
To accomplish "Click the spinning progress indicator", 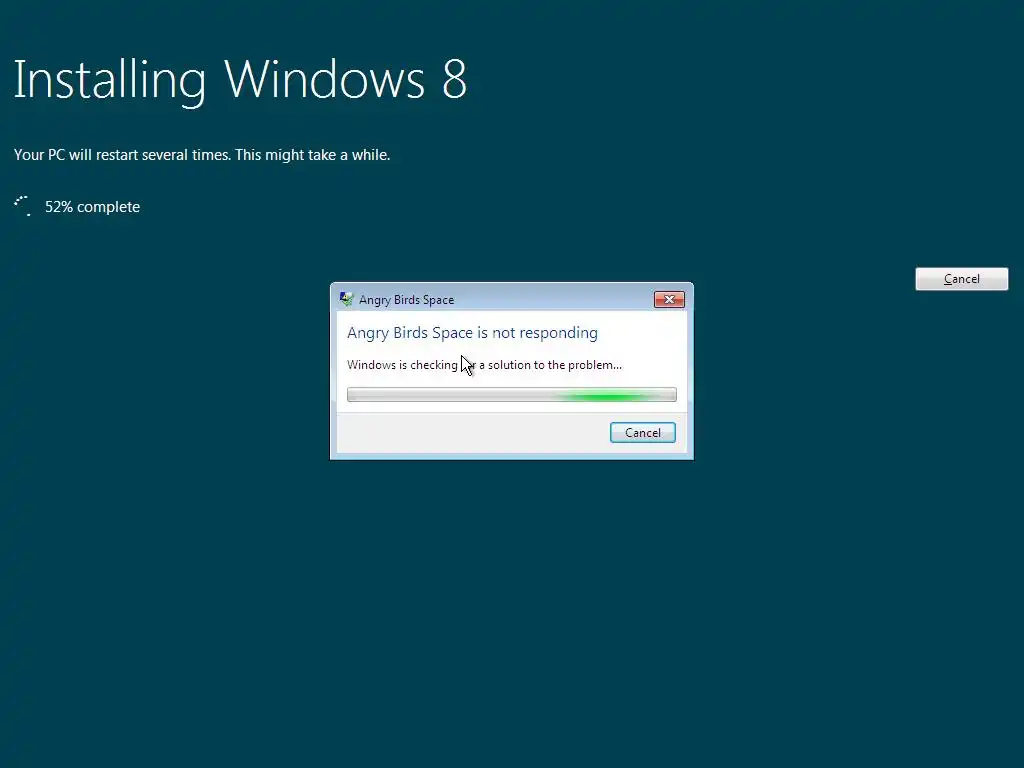I will (x=22, y=206).
